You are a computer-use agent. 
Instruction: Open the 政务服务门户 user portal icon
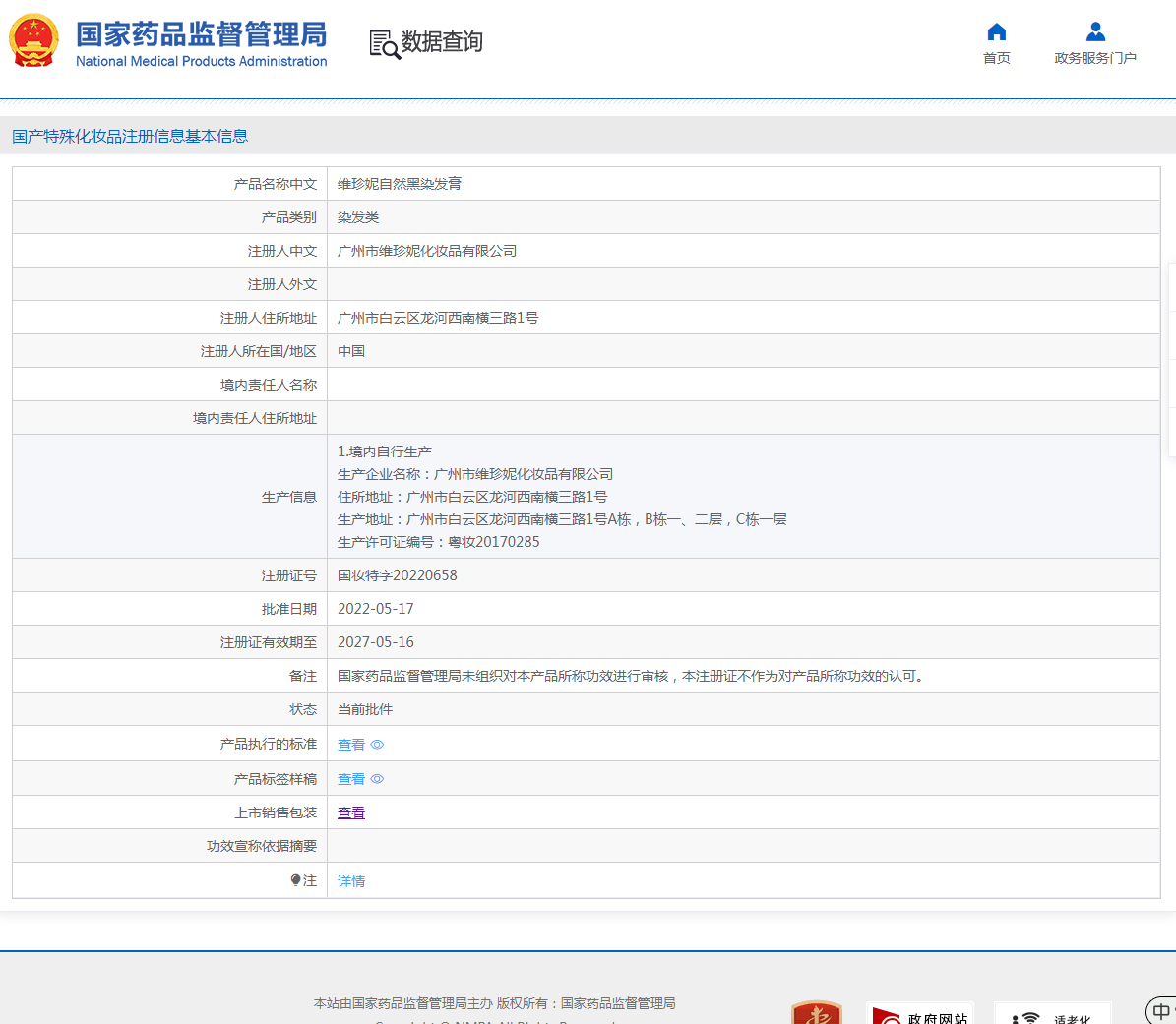point(1095,31)
